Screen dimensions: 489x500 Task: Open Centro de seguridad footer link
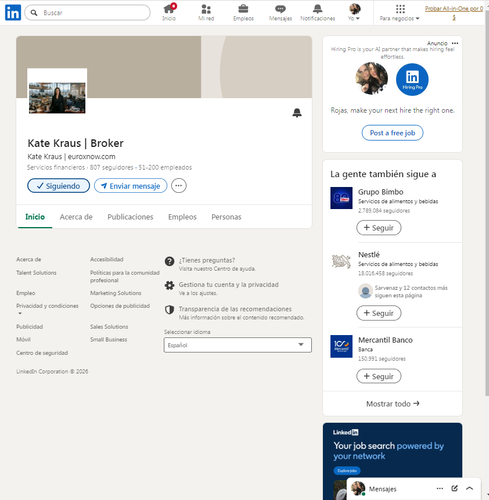coord(42,353)
